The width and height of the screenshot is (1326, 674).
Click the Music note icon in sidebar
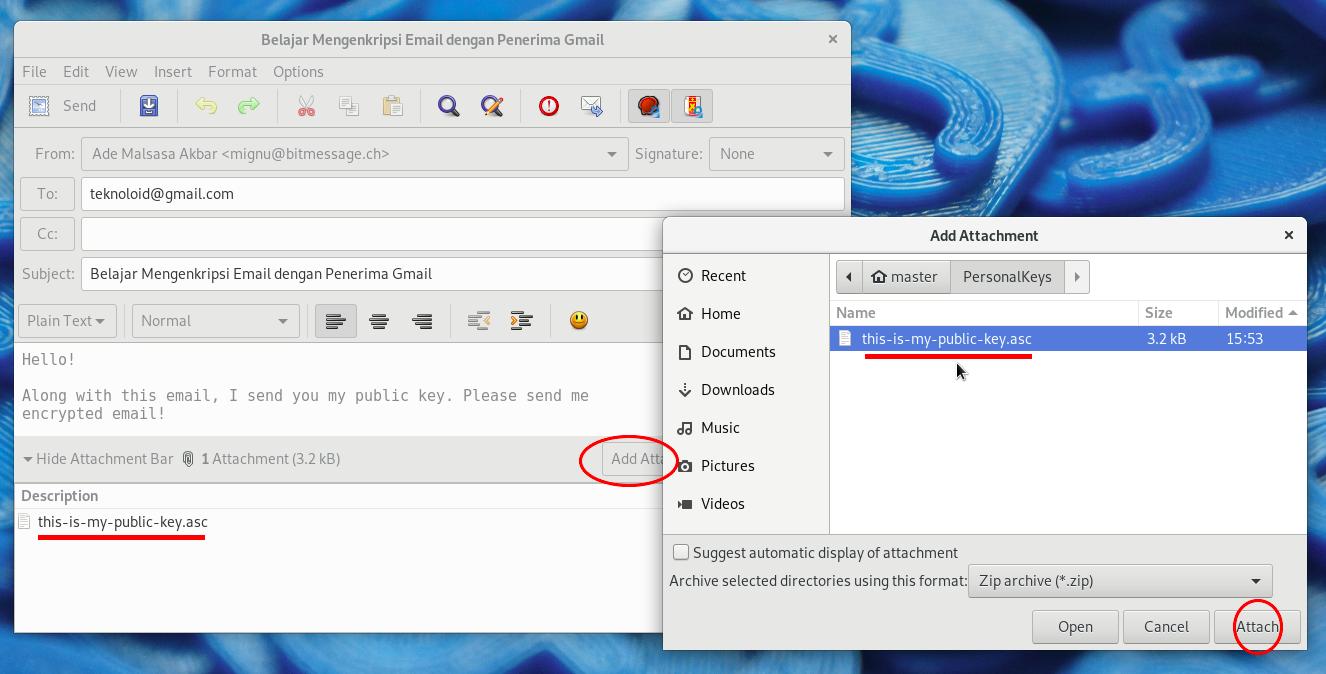[685, 428]
